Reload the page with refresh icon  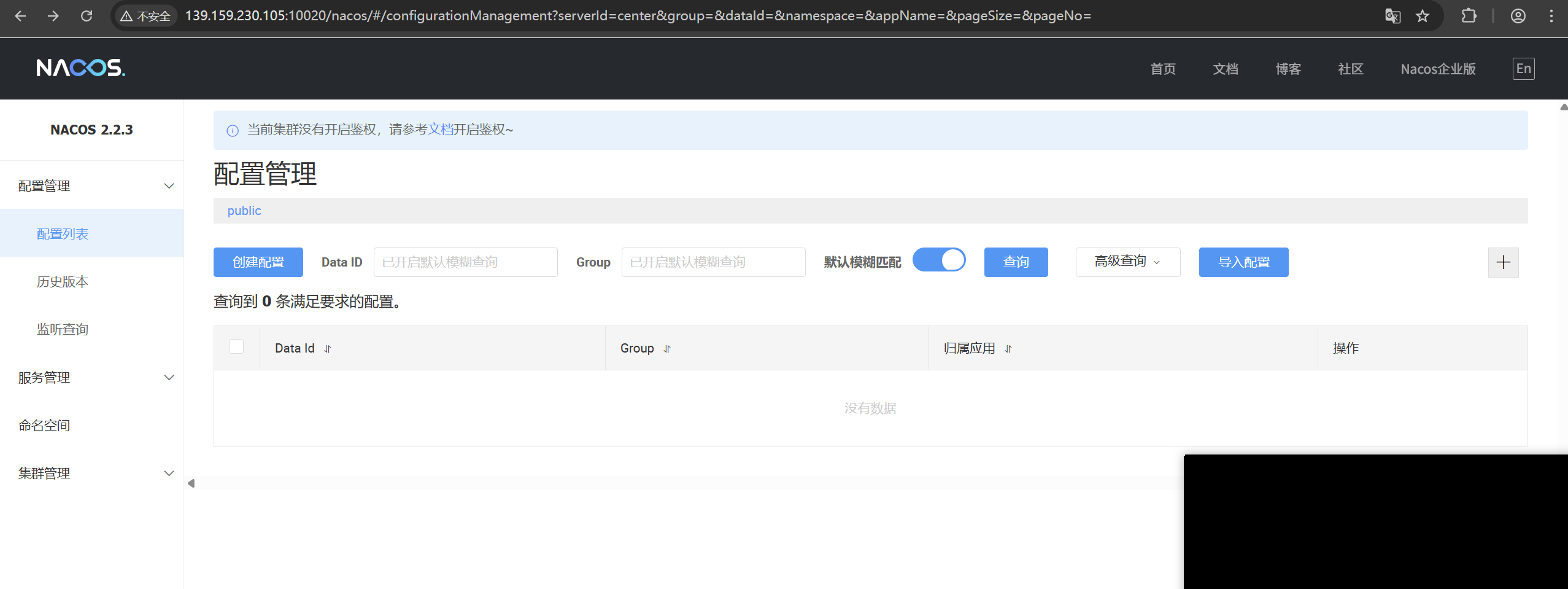click(87, 16)
